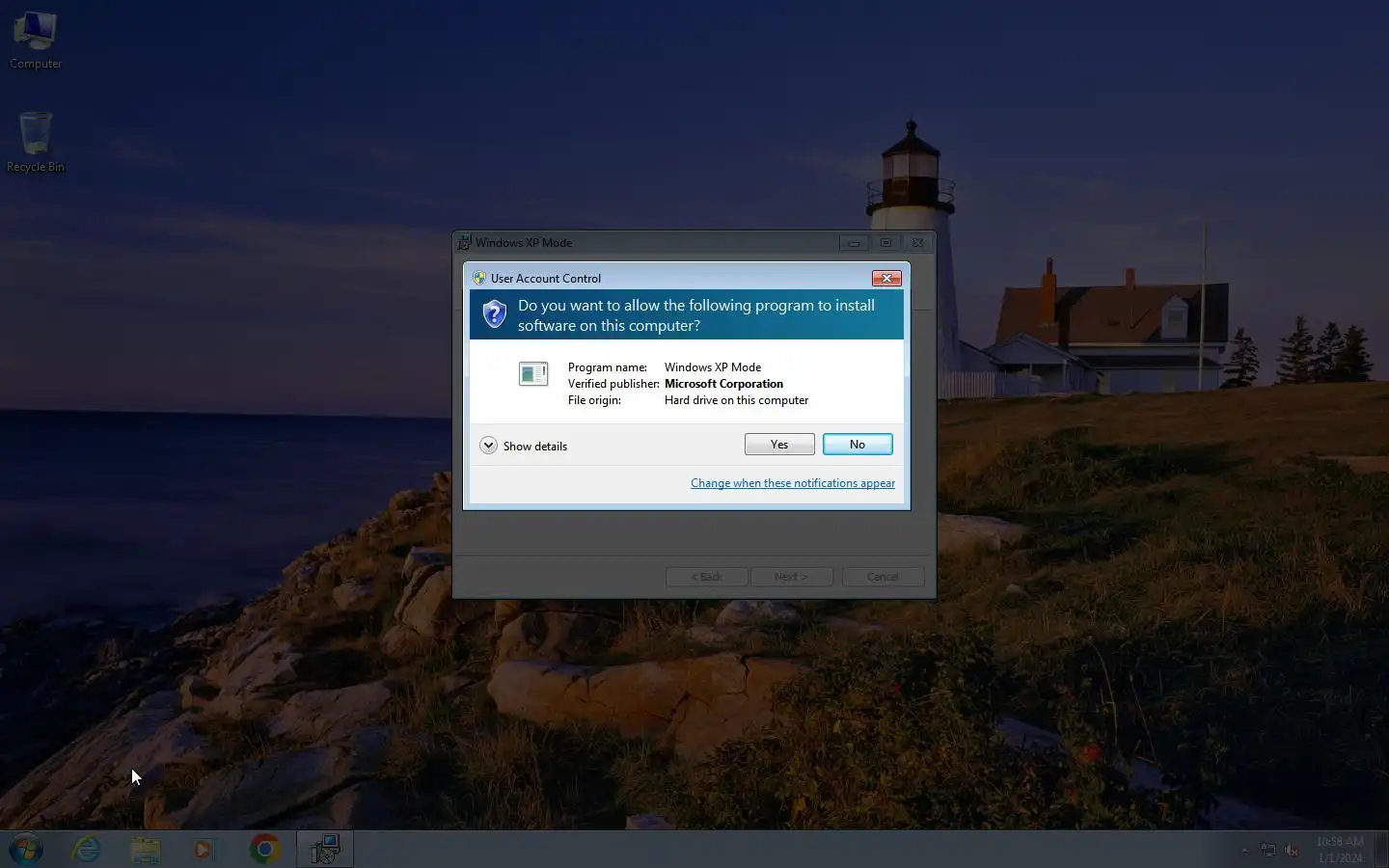Click Yes to allow Windows XP Mode

coord(779,444)
